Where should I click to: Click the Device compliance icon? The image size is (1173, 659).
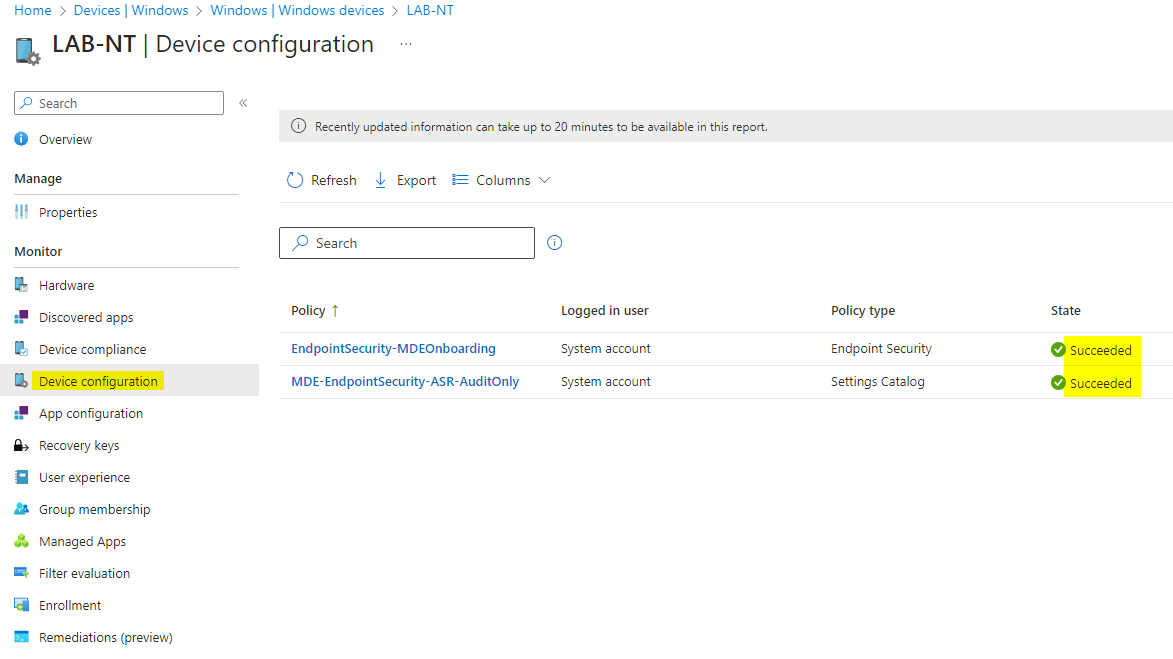click(22, 348)
